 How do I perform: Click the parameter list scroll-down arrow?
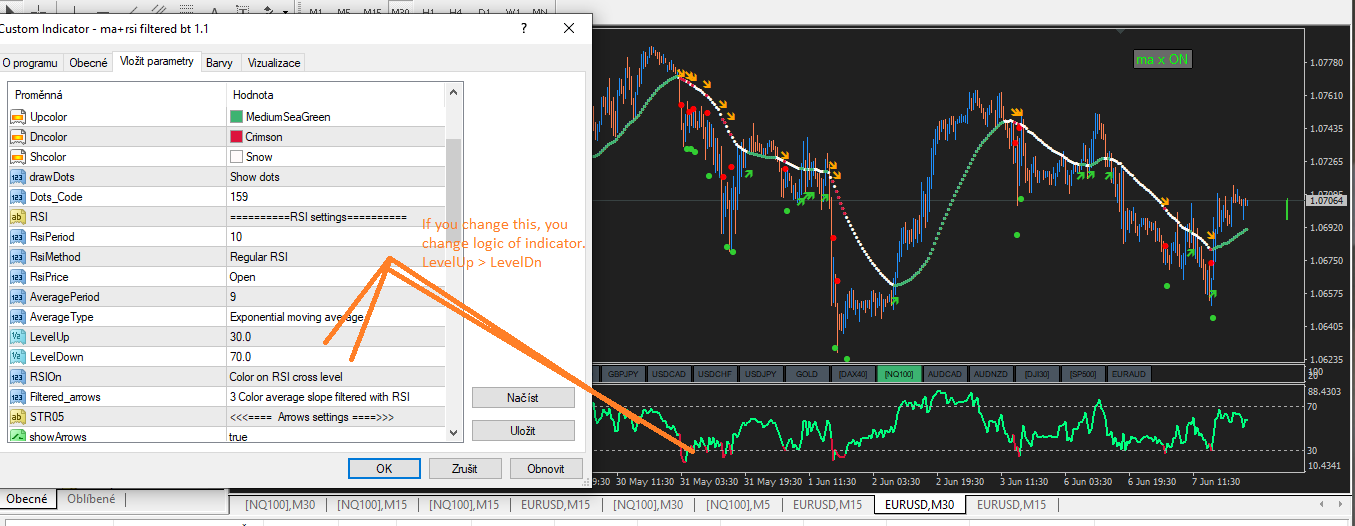(453, 434)
